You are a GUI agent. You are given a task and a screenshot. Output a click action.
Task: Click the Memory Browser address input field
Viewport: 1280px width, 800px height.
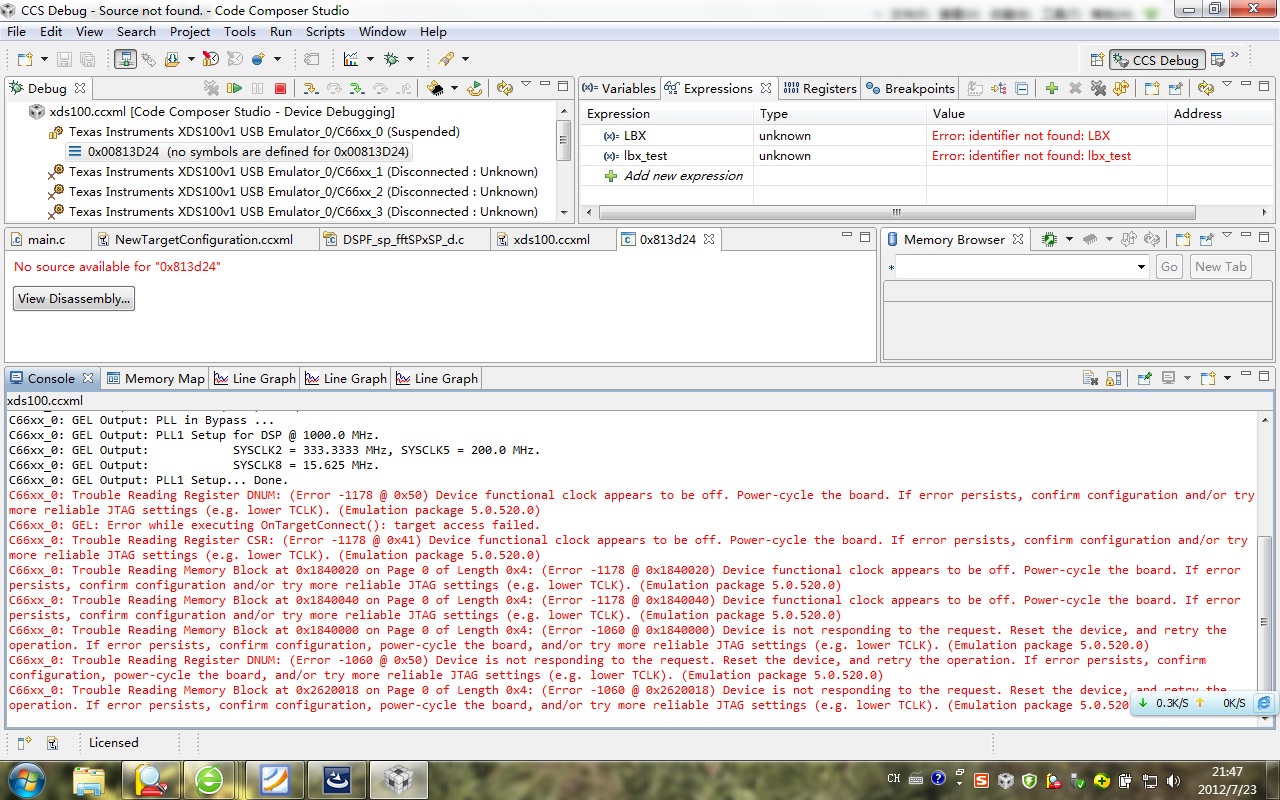pyautogui.click(x=1015, y=267)
